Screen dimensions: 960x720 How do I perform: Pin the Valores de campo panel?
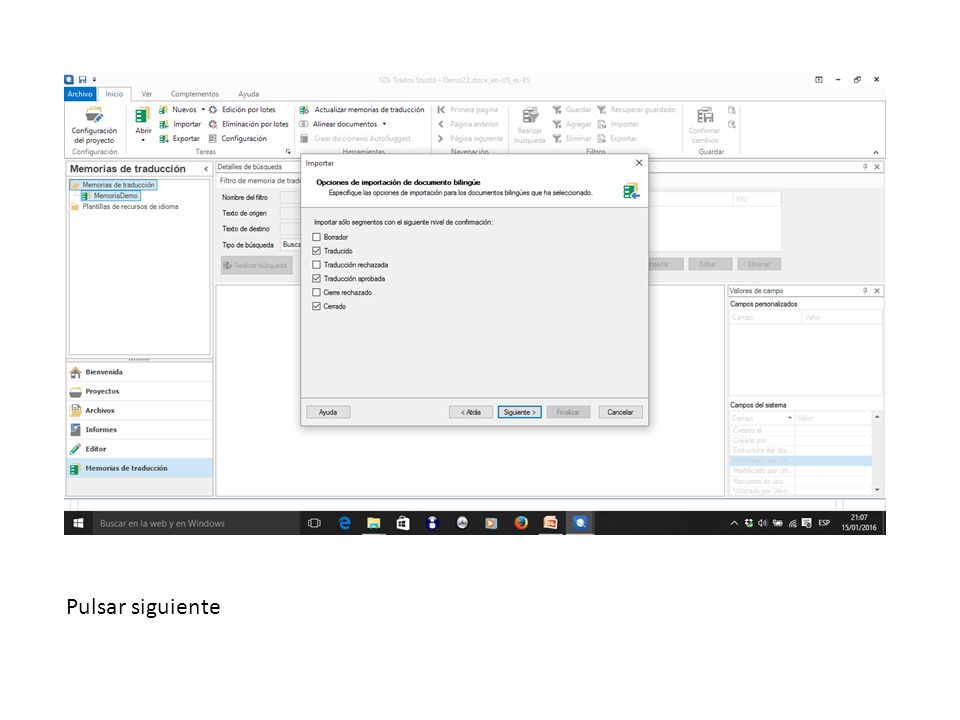[865, 291]
